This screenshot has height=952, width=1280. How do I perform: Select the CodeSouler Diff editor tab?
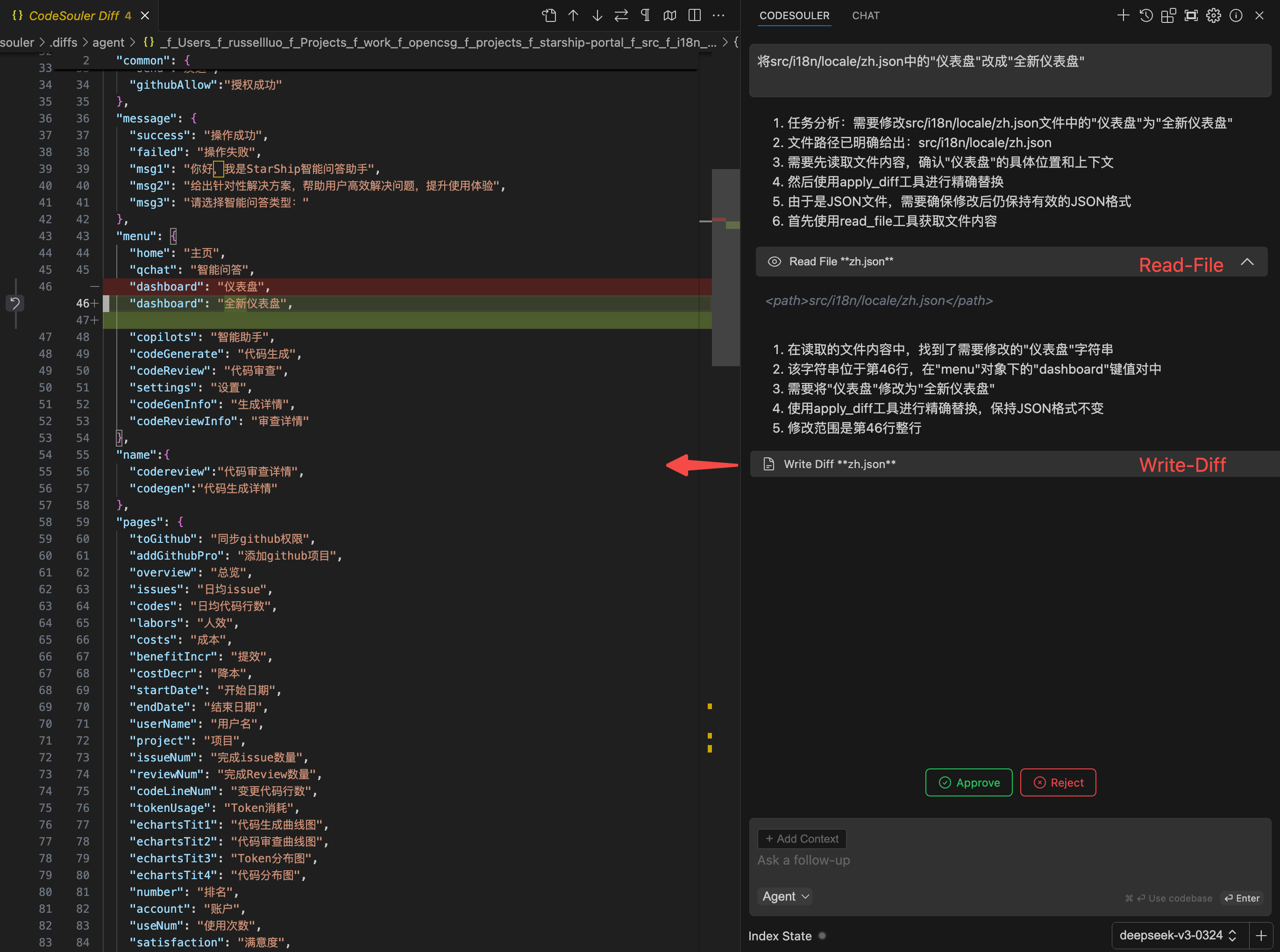[x=79, y=15]
